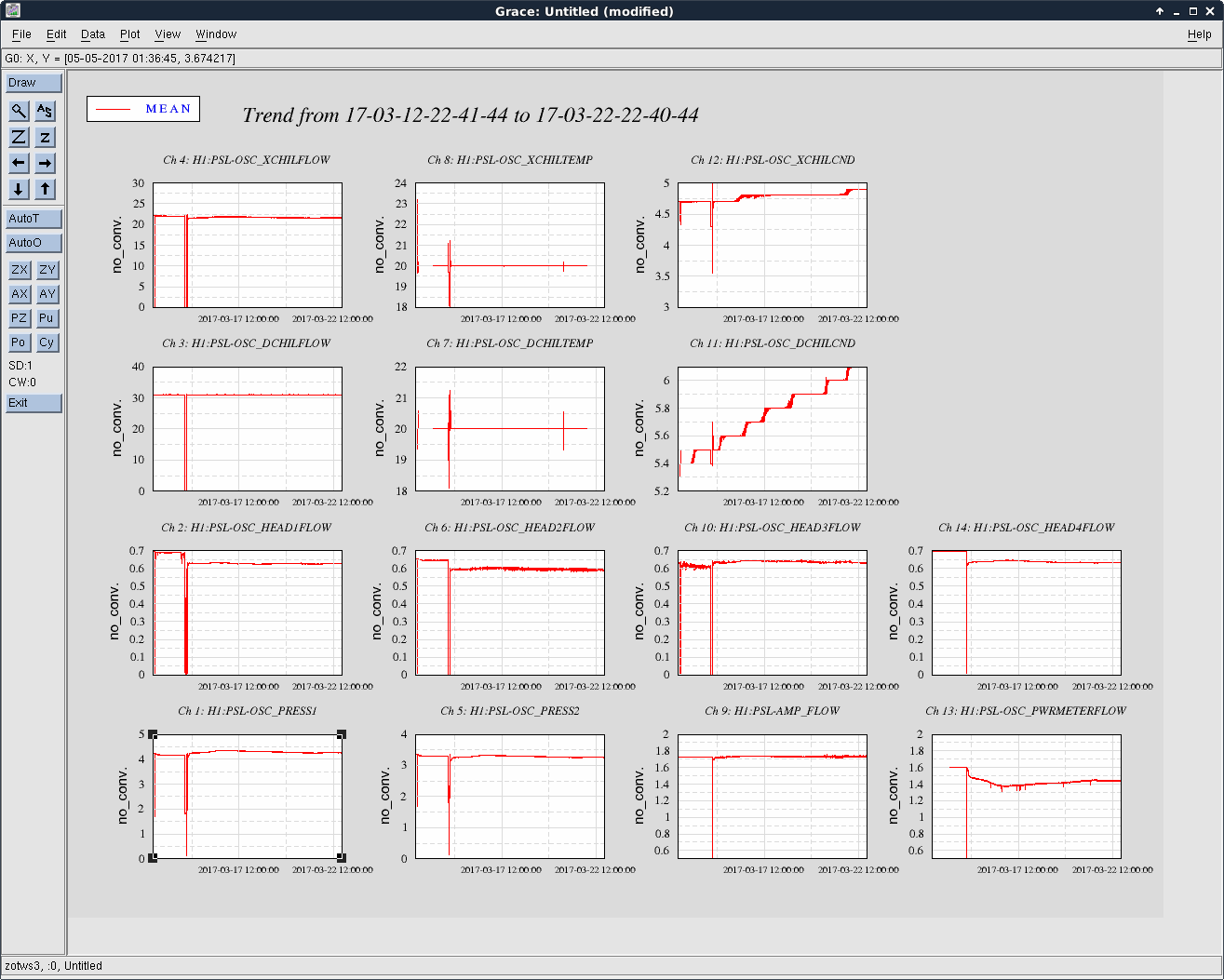Click the Exit button
This screenshot has height=980, width=1224.
pyautogui.click(x=34, y=403)
